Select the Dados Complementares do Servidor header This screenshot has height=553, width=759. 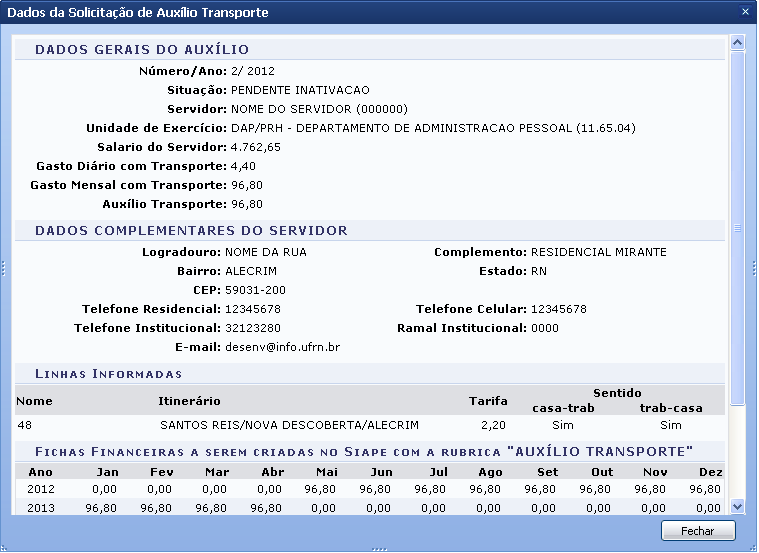click(x=191, y=230)
